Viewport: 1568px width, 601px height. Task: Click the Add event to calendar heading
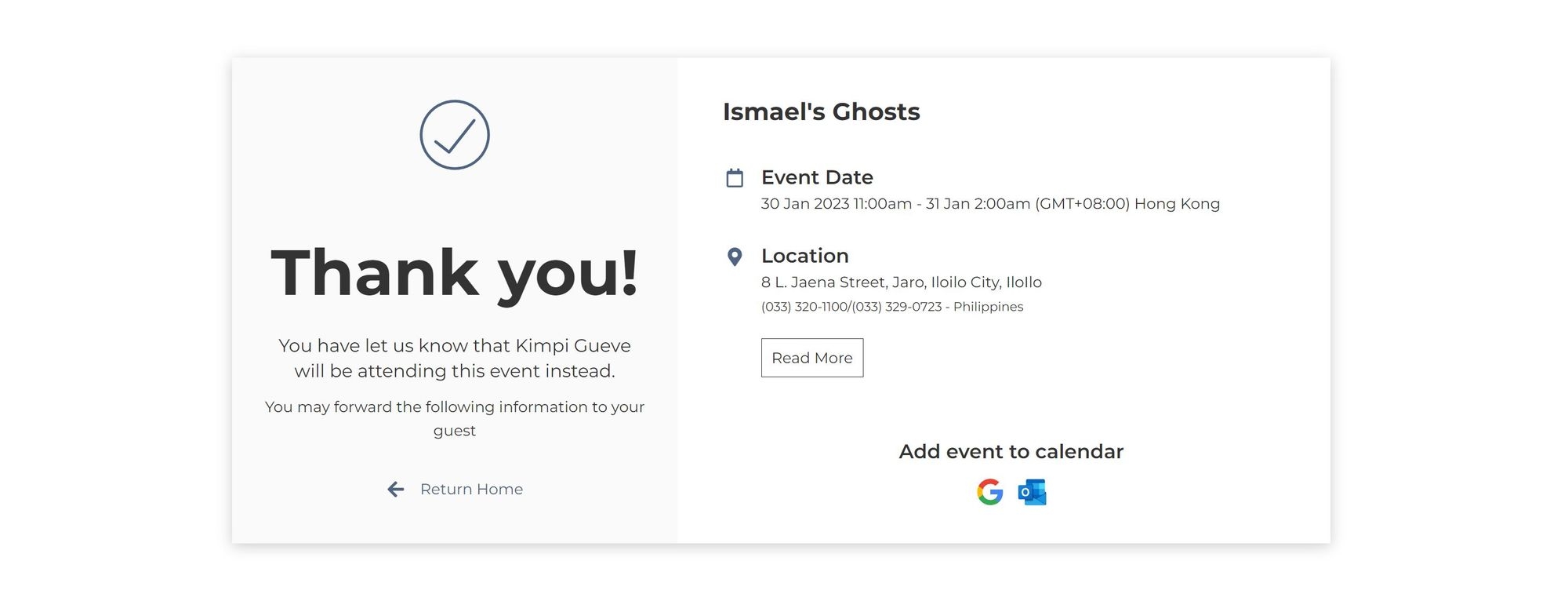pos(1011,452)
